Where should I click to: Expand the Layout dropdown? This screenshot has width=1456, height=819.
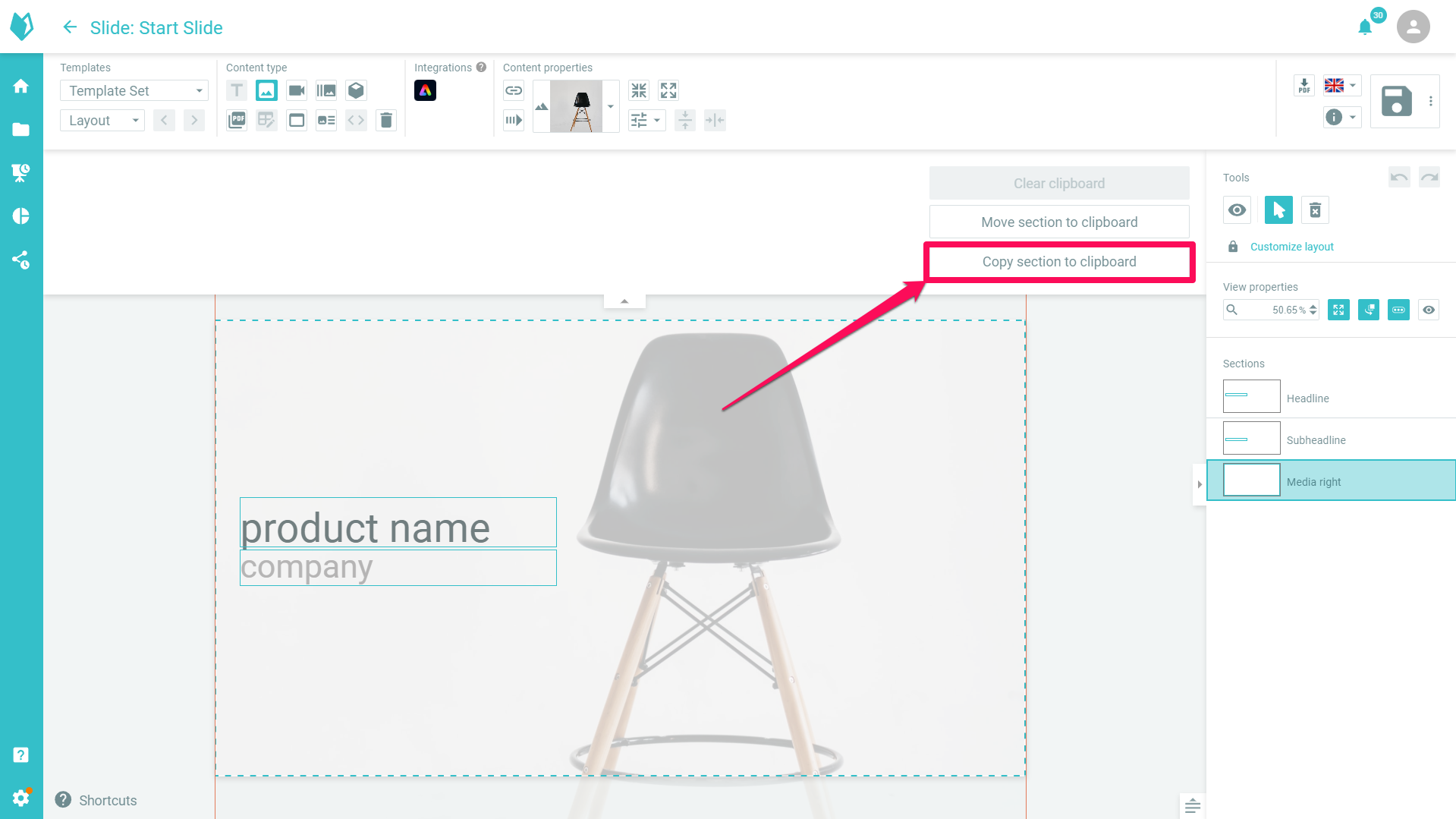point(102,120)
